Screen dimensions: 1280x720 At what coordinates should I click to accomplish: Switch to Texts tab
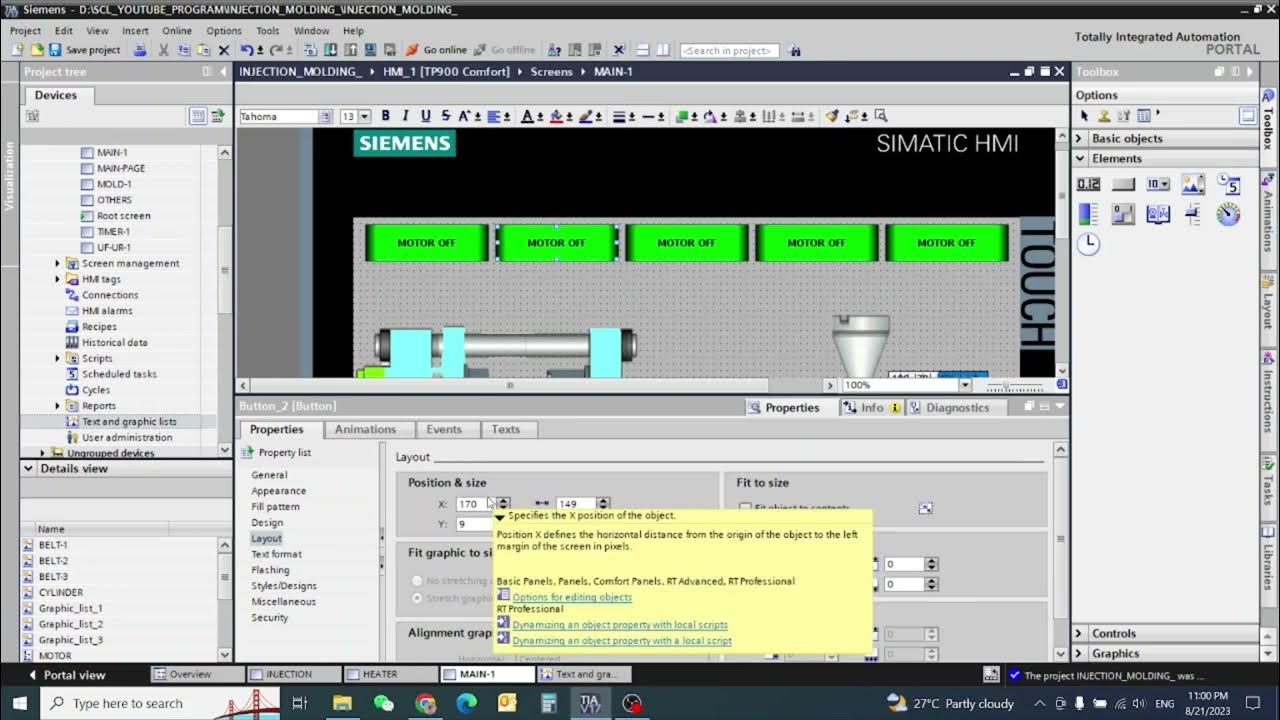505,429
